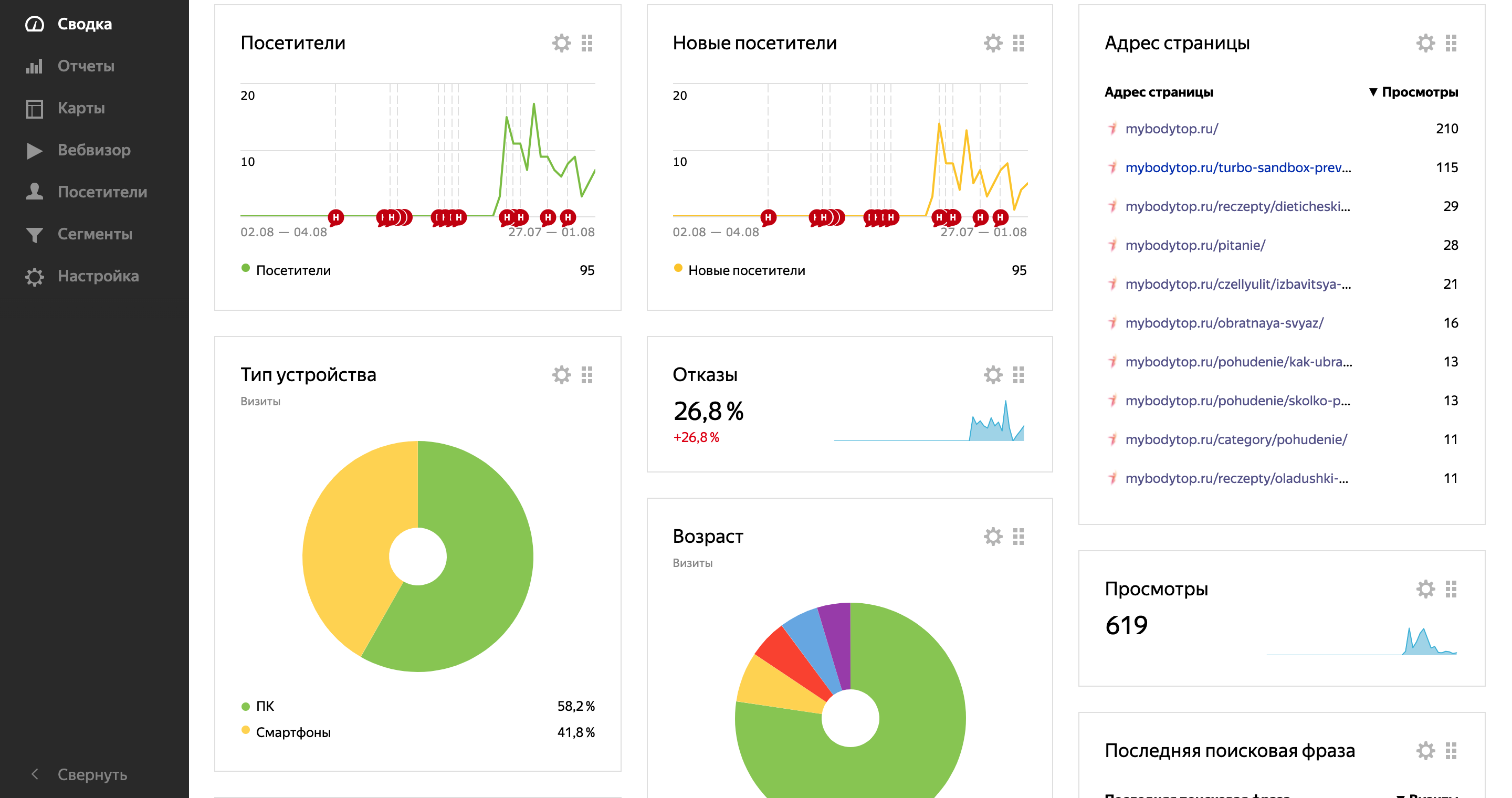1512x798 pixels.
Task: Click gear on Последняя поисковая фраза widget
Action: tap(1425, 750)
